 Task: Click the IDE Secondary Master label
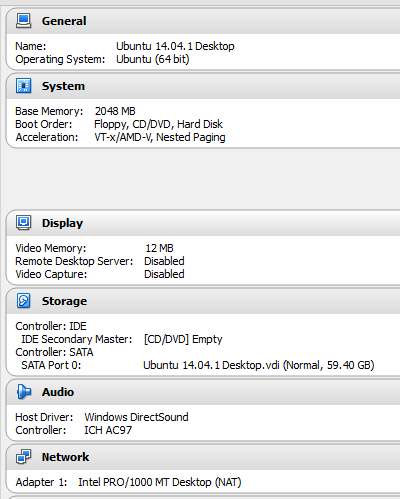click(x=77, y=339)
